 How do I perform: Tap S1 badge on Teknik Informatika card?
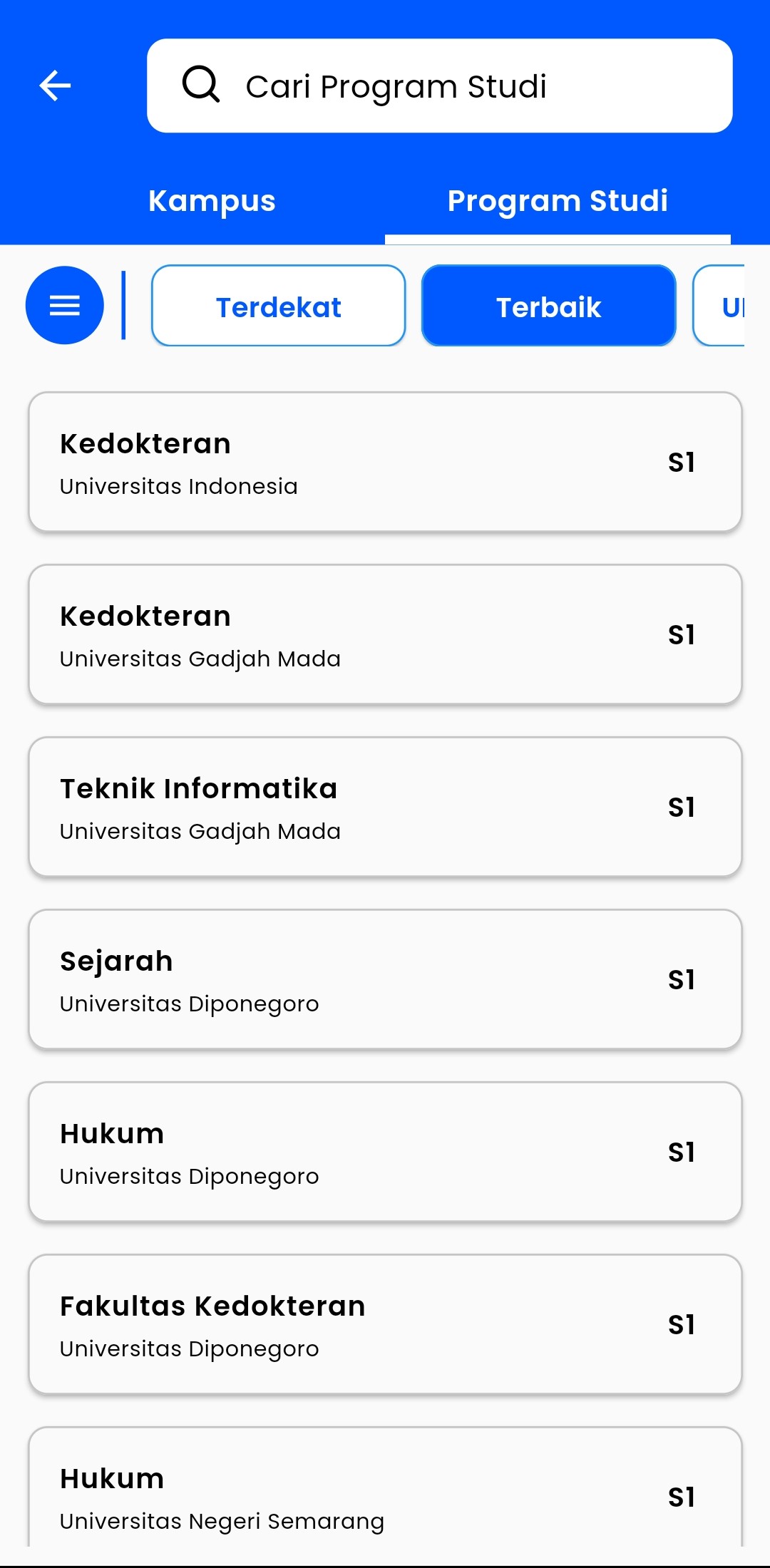click(x=682, y=808)
